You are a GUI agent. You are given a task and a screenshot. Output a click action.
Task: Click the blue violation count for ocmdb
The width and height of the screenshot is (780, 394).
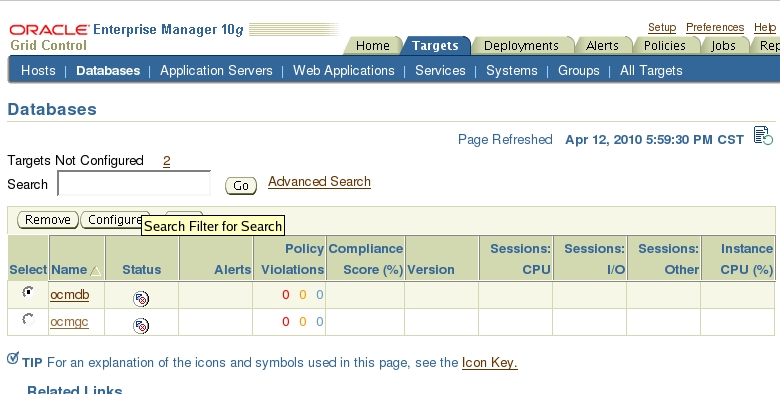[x=319, y=295]
